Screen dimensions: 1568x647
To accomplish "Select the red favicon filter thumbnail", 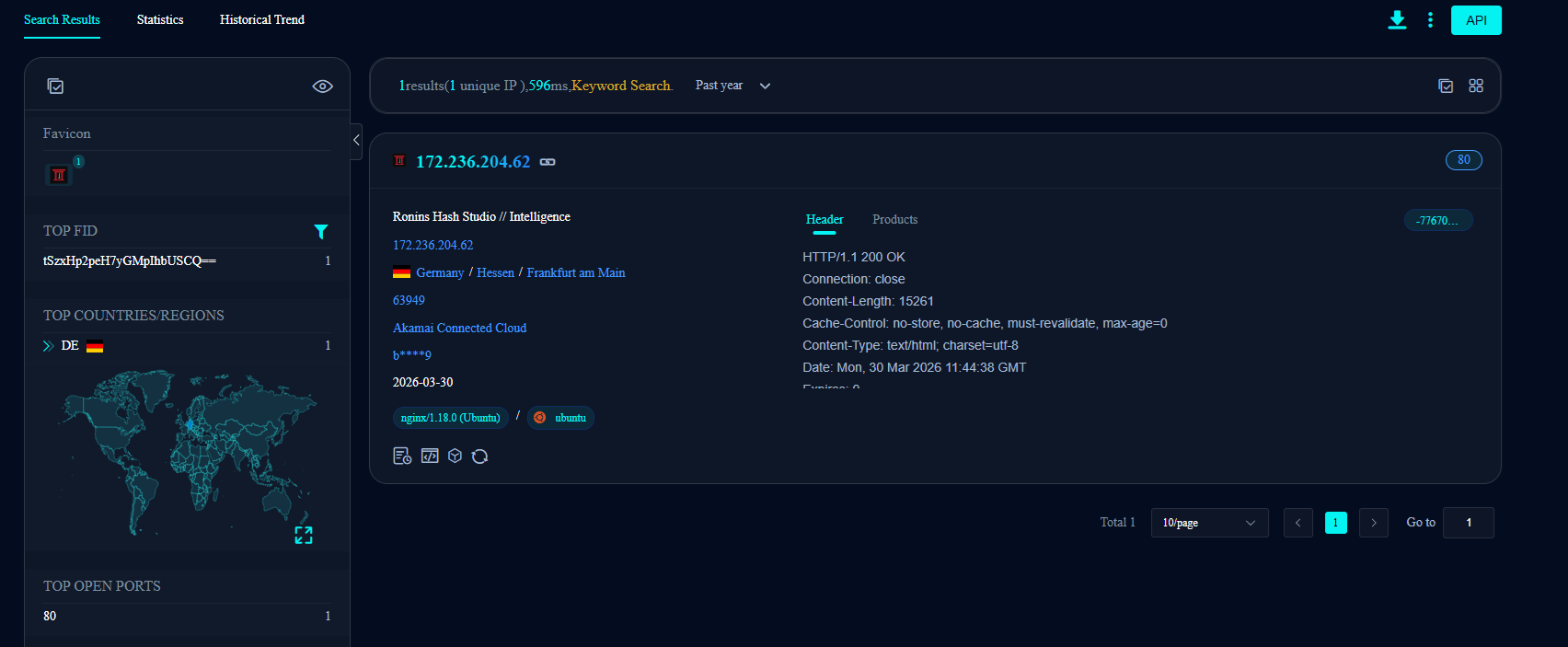I will (59, 174).
